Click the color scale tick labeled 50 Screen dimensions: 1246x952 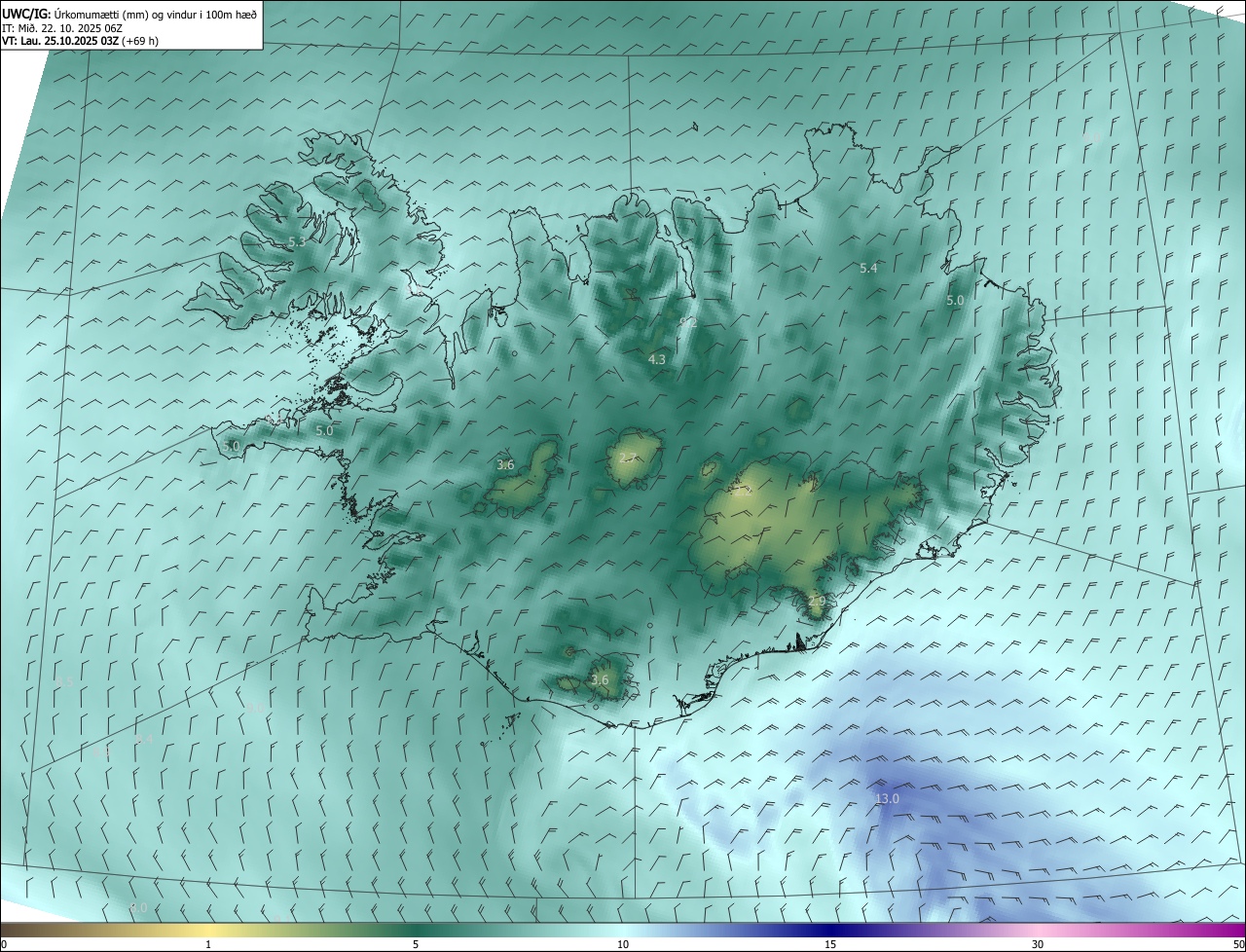pyautogui.click(x=1238, y=944)
